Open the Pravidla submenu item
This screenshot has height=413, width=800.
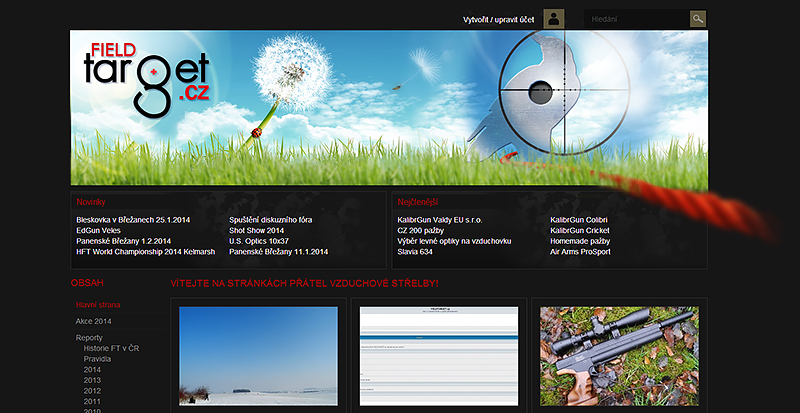point(97,359)
